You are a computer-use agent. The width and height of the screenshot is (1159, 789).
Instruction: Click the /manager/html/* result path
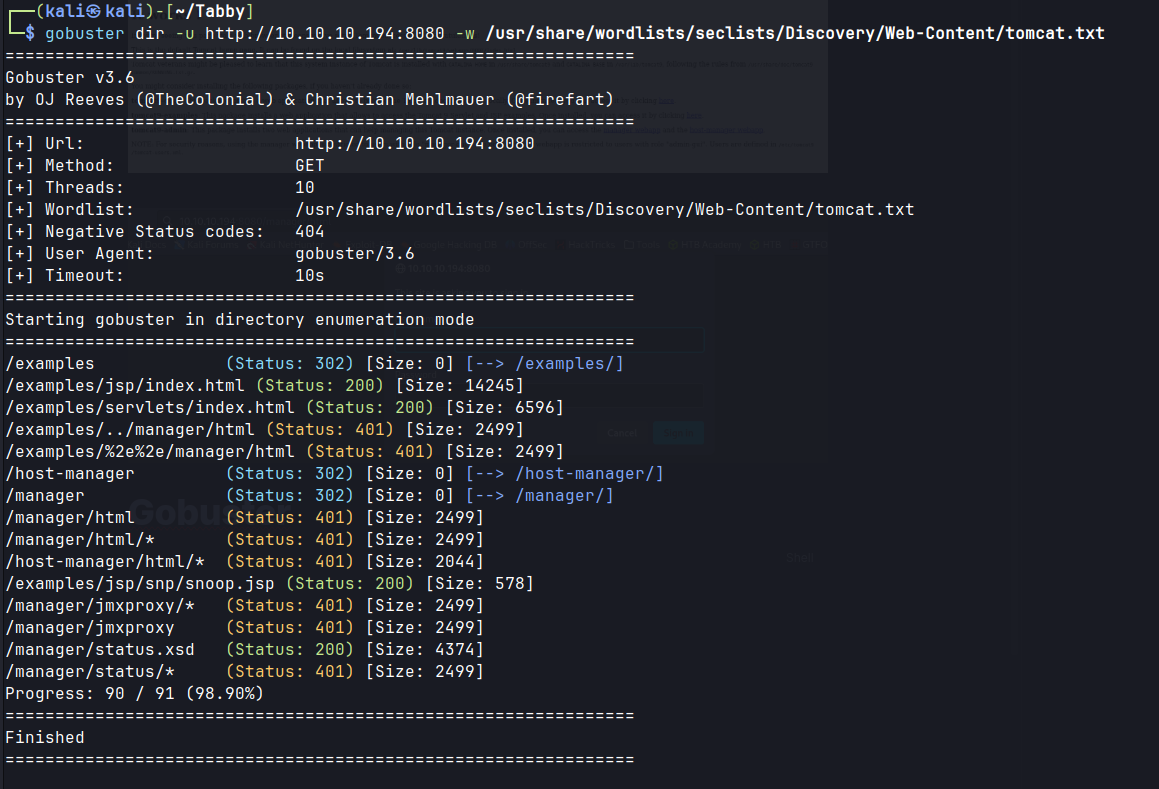(80, 540)
